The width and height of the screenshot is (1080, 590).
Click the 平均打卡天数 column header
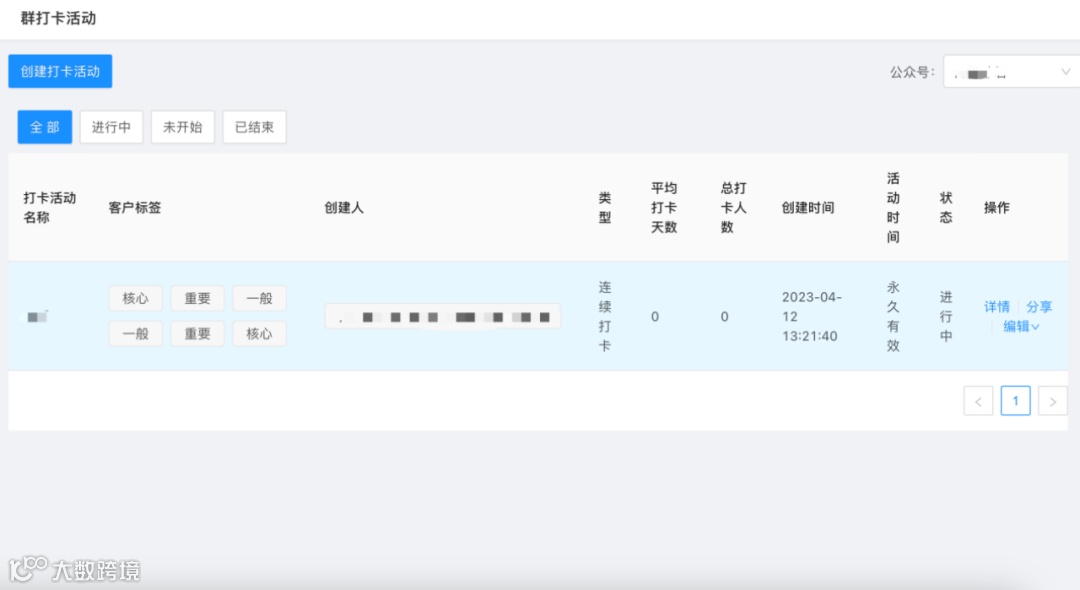click(664, 208)
